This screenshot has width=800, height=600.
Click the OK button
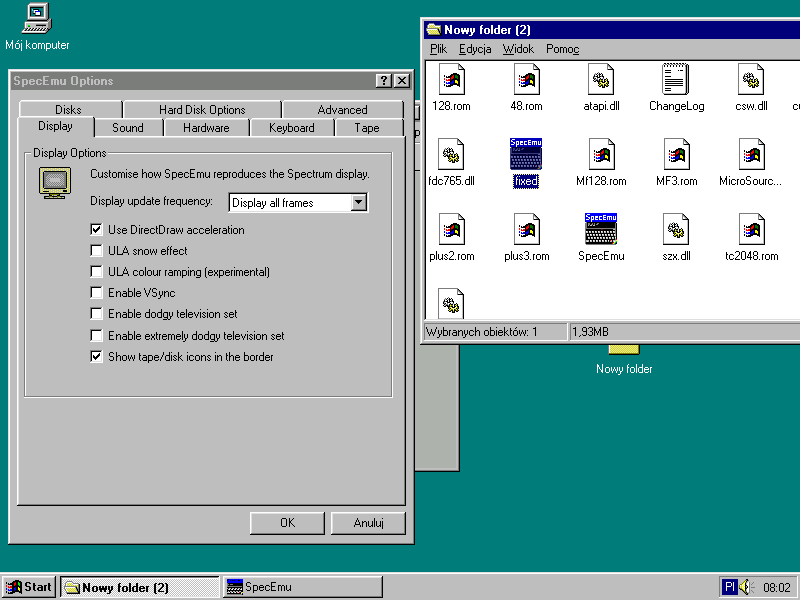click(287, 523)
